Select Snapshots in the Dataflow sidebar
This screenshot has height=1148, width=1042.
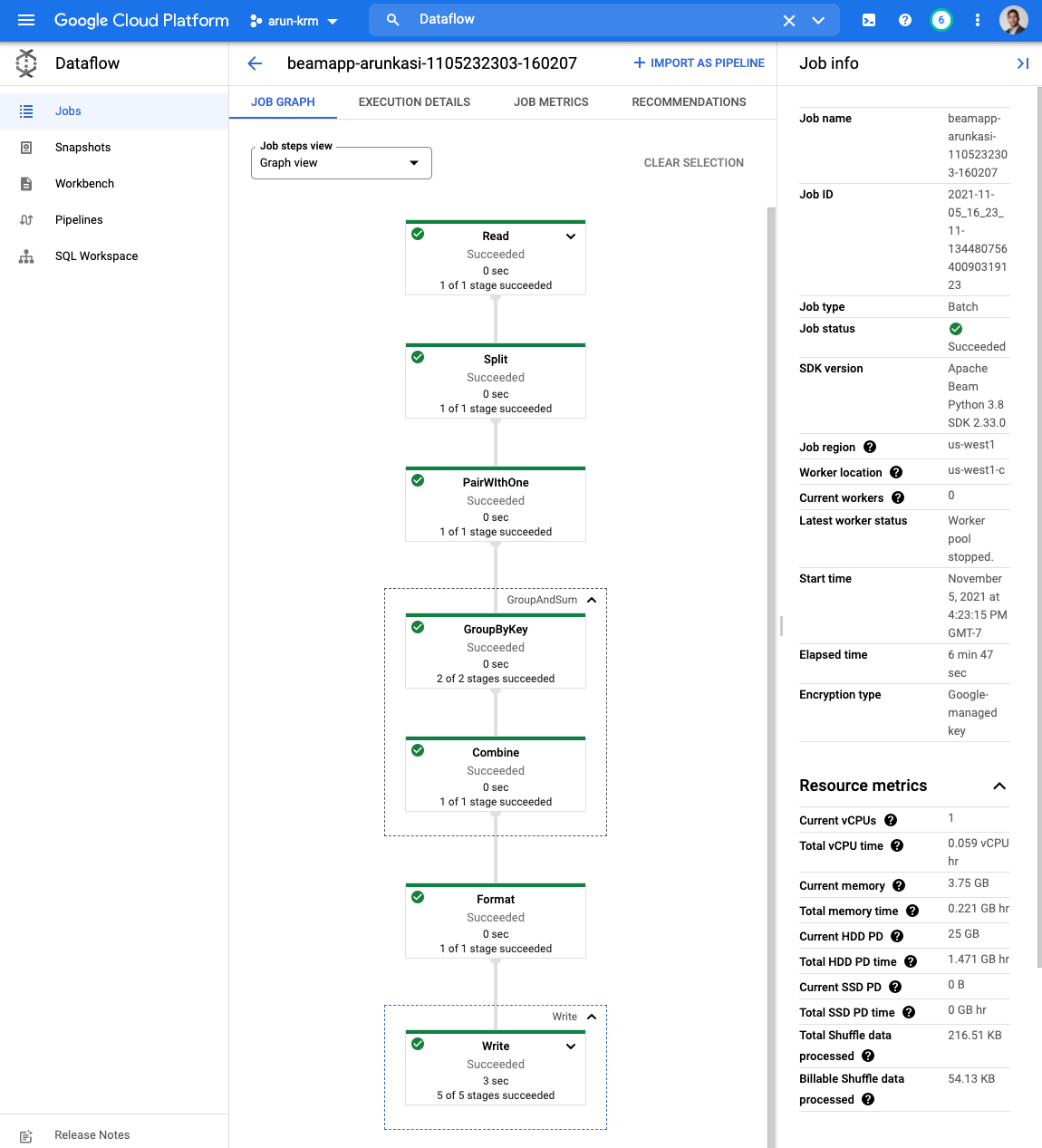point(82,147)
